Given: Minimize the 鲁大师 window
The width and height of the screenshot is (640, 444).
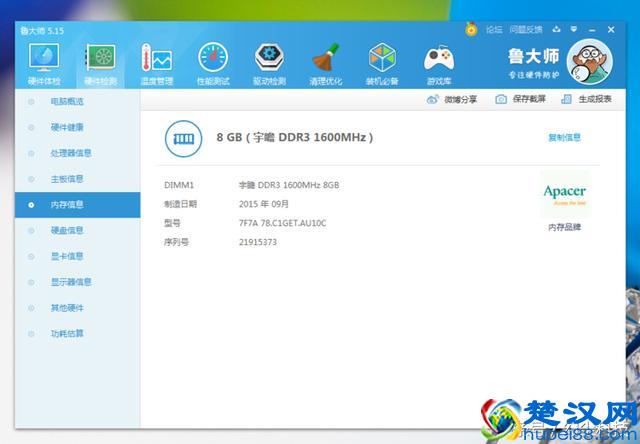Looking at the screenshot, I should tap(592, 30).
